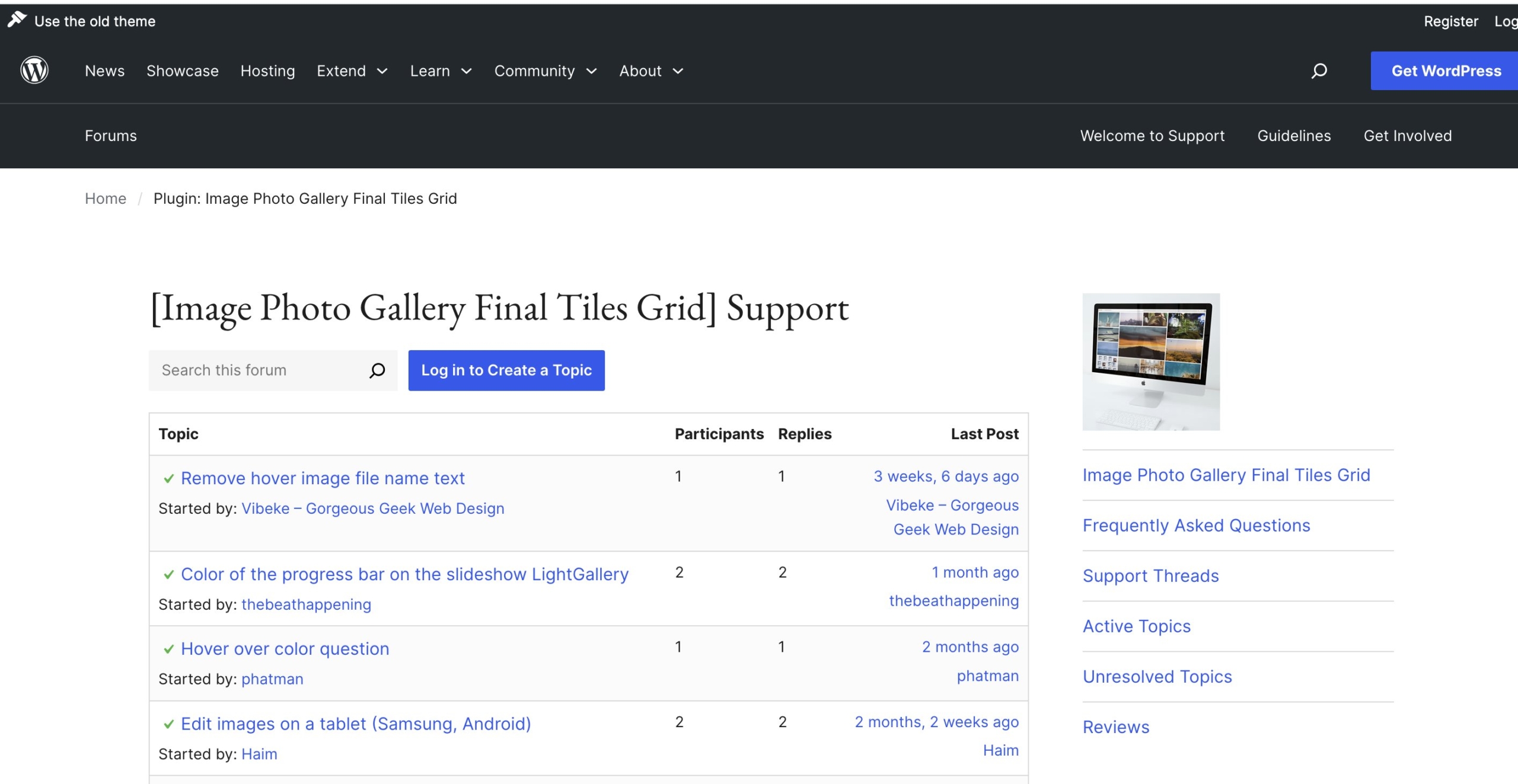
Task: Open Unresolved Topics sidebar link
Action: [1157, 677]
